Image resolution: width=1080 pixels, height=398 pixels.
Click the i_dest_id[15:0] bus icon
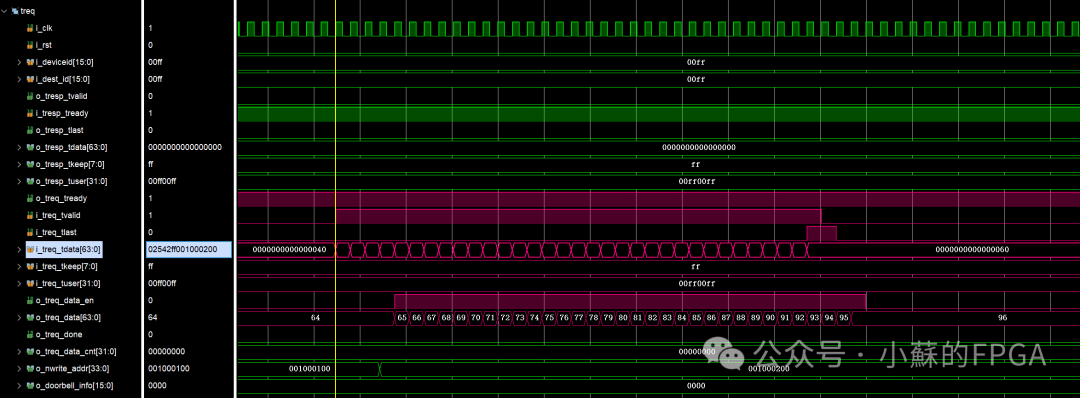[x=30, y=79]
